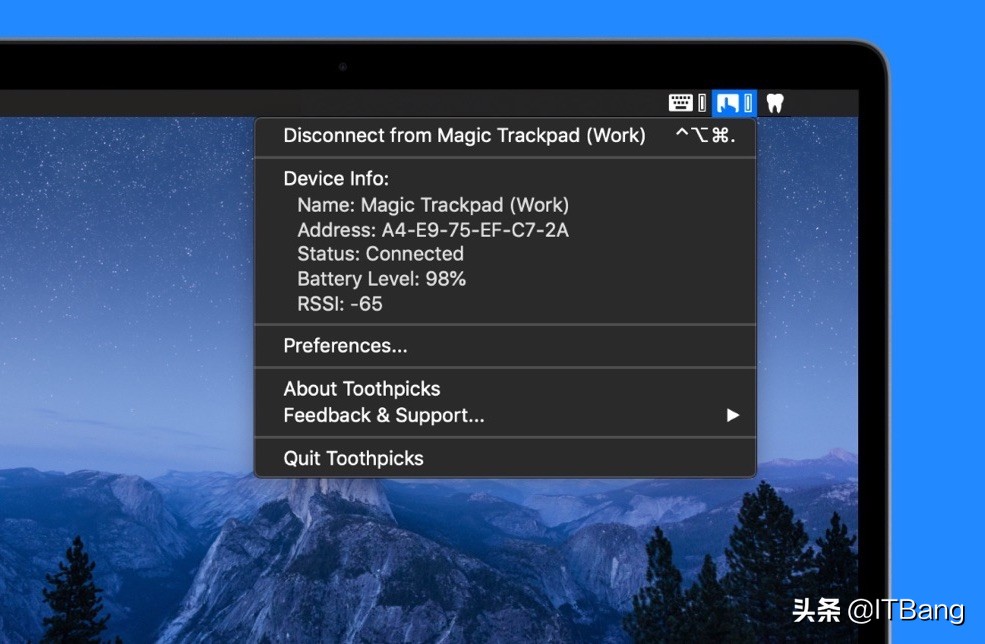
Task: Expand the Feedback & Support submenu arrow
Action: [733, 415]
